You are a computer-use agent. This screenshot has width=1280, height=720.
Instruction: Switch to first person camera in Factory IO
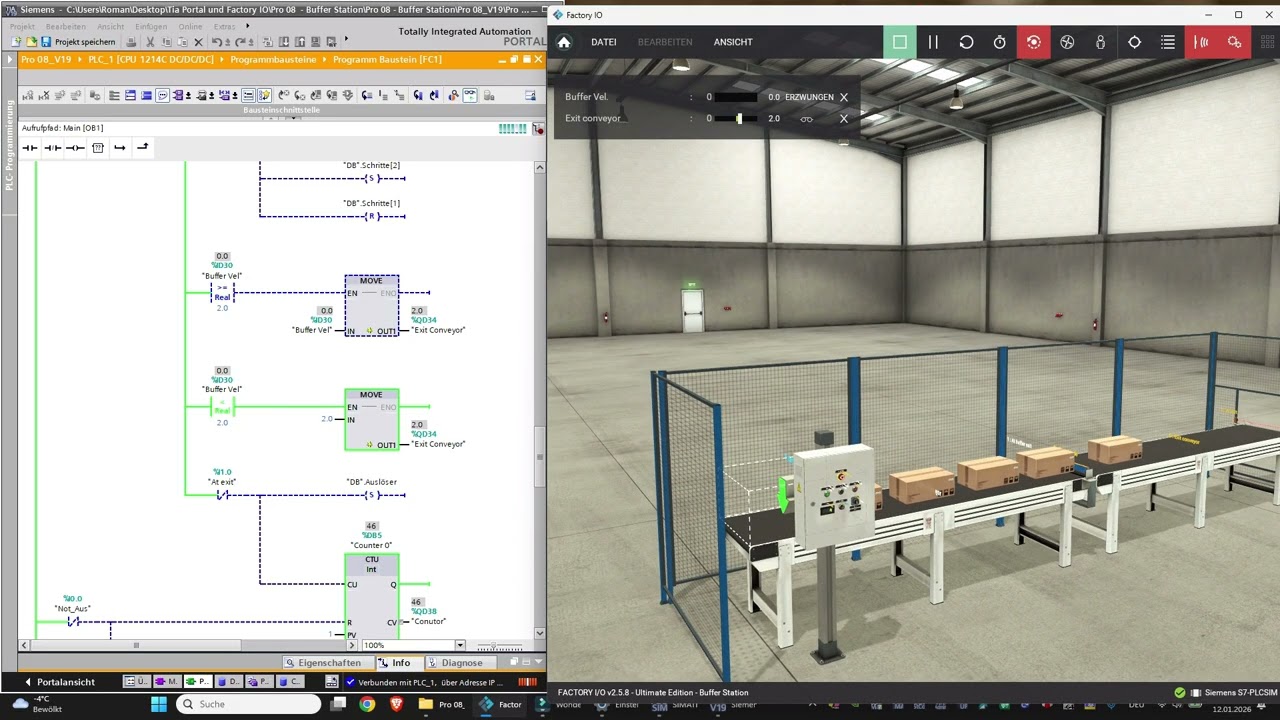click(1101, 42)
